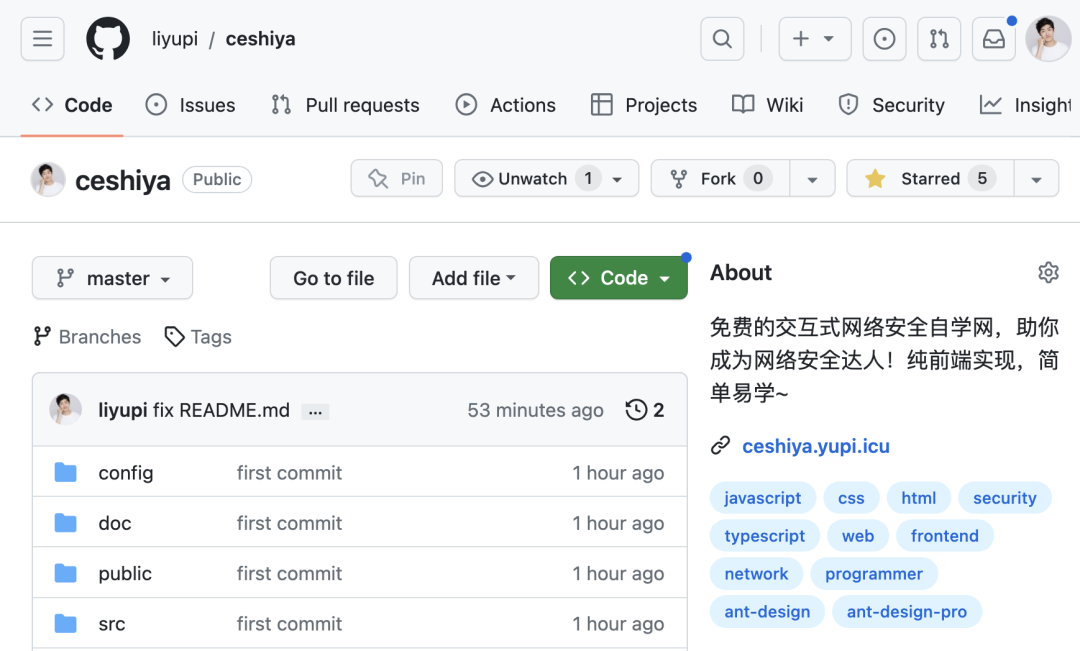Open the Add file dropdown
The height and width of the screenshot is (651, 1080).
coord(473,278)
